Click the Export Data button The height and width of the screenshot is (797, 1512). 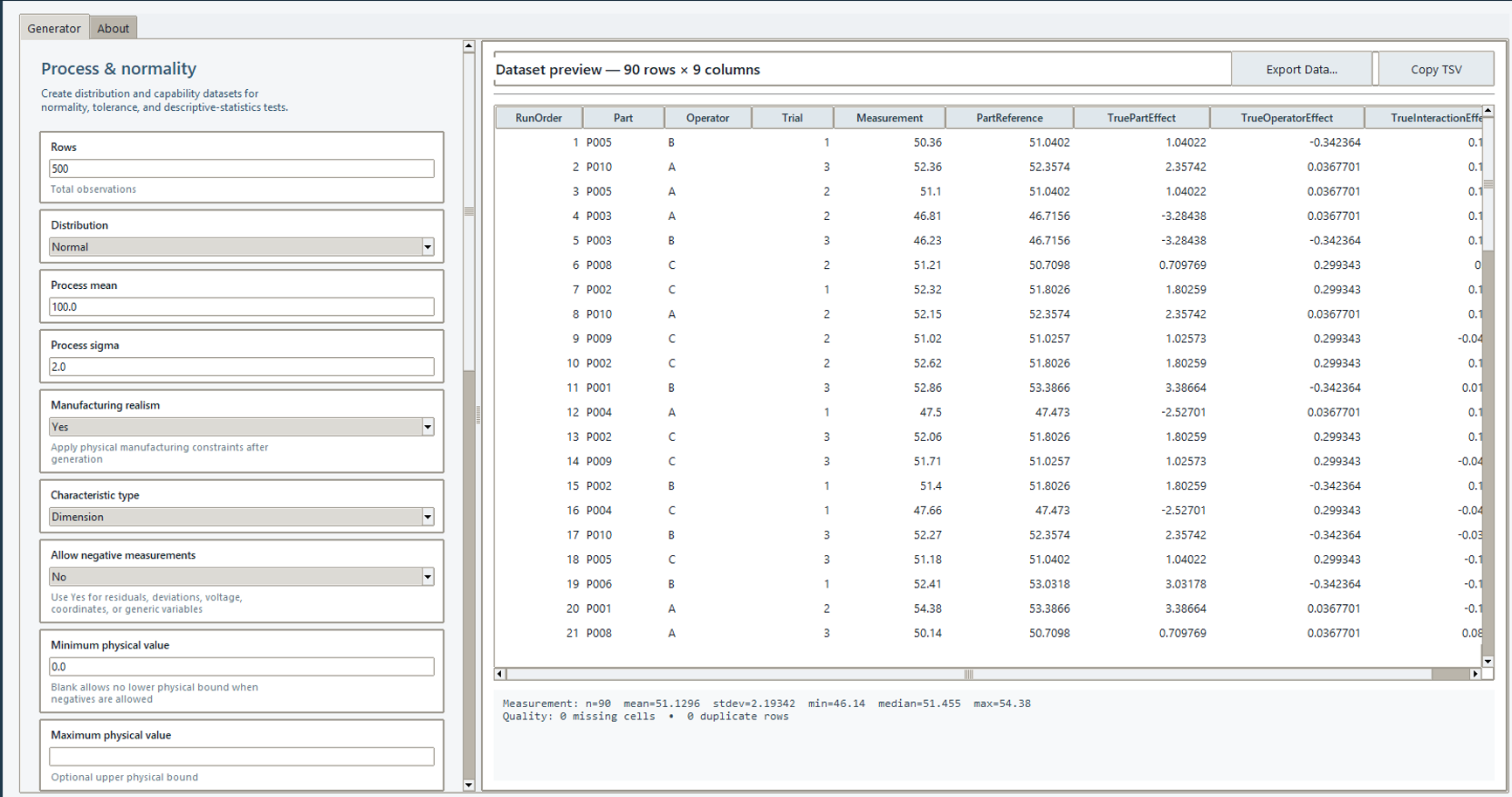[x=1301, y=69]
